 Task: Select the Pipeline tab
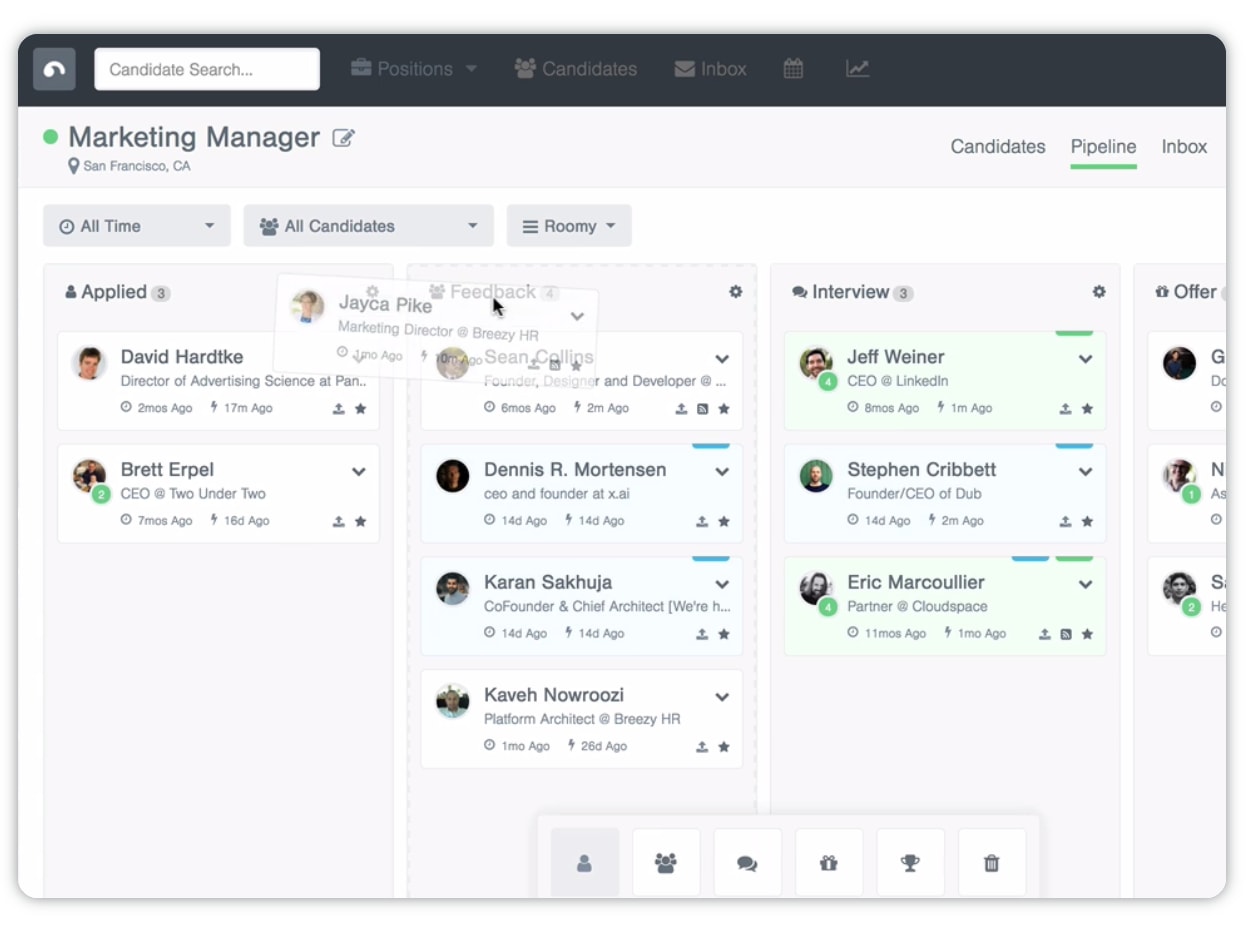1103,147
